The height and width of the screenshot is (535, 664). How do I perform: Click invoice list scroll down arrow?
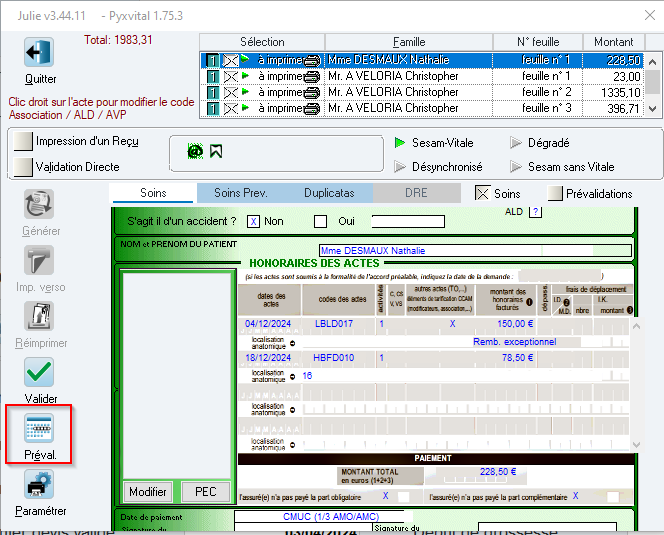tap(653, 109)
